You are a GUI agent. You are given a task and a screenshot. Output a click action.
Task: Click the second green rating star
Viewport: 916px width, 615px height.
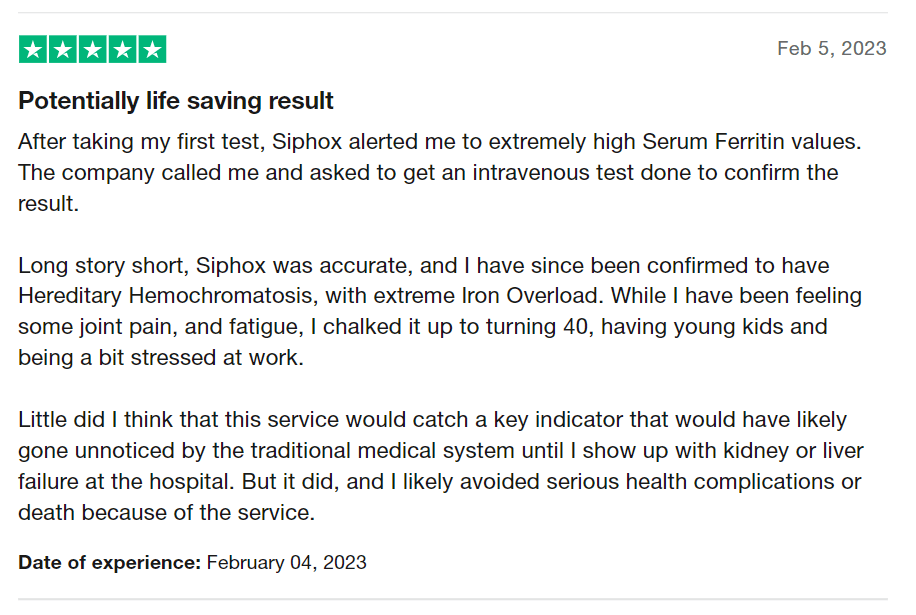pos(63,49)
